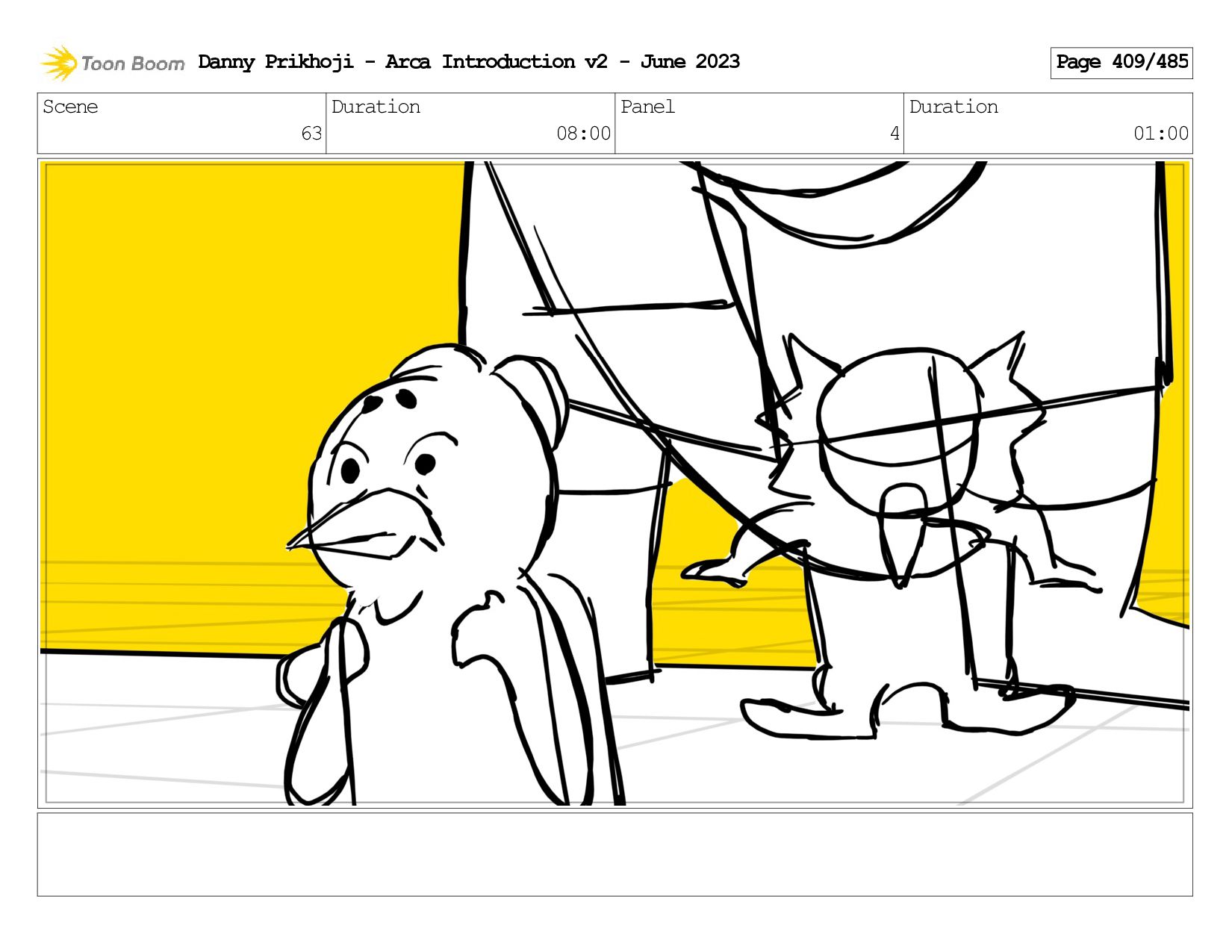This screenshot has height=952, width=1232.
Task: Click the storyboard panel drawing
Action: [x=615, y=483]
